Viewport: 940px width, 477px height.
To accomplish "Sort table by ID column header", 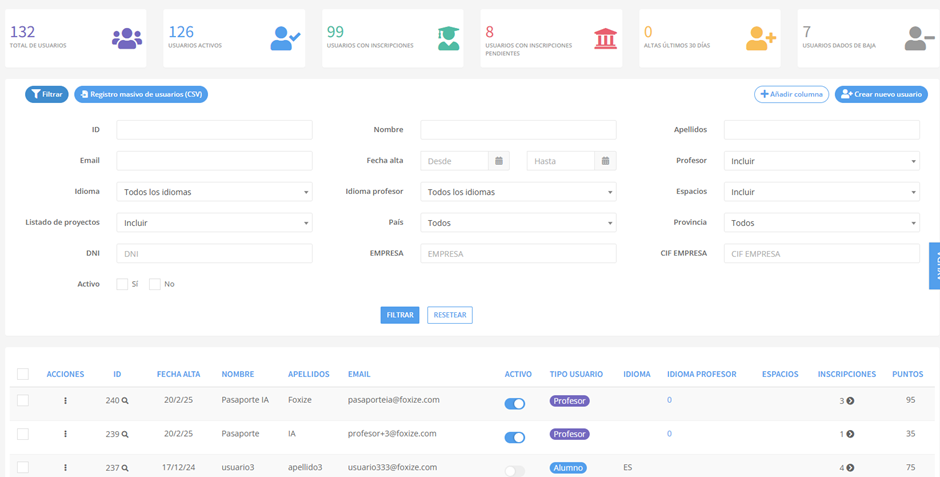I will point(118,374).
